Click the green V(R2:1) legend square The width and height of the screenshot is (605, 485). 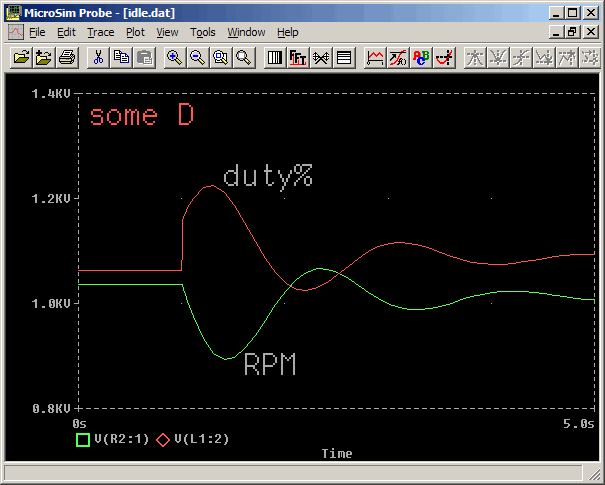click(82, 439)
